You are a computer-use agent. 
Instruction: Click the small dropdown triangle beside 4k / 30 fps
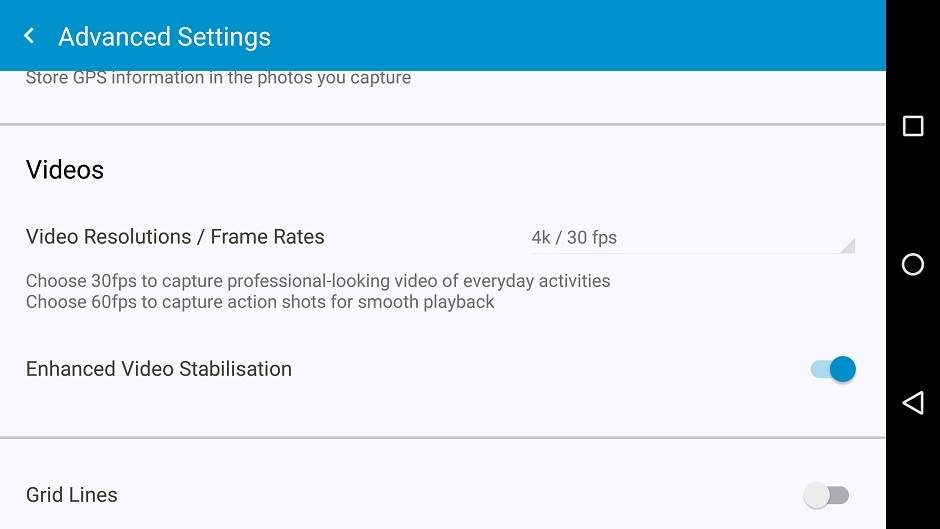(847, 246)
